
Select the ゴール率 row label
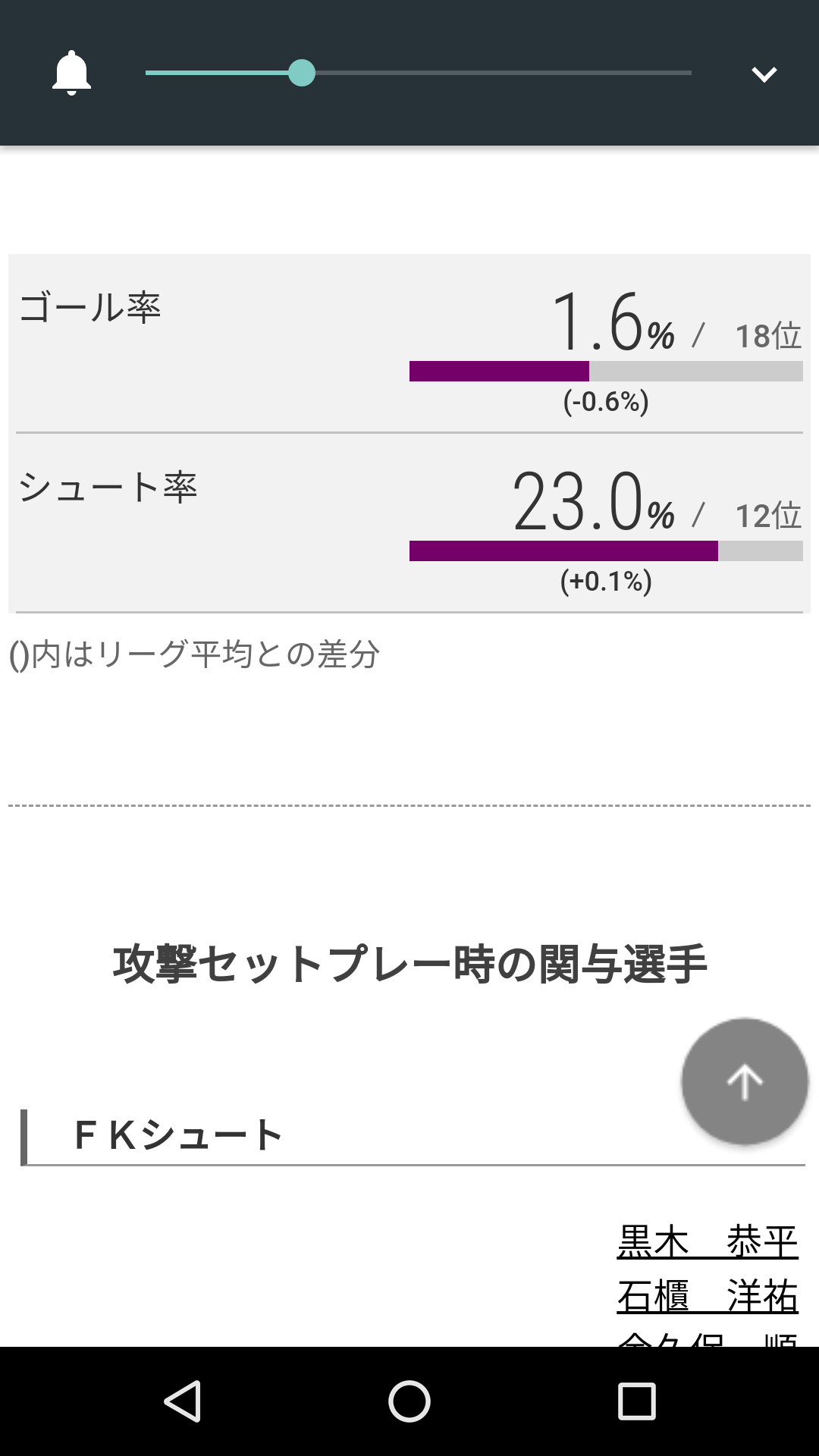tap(90, 308)
